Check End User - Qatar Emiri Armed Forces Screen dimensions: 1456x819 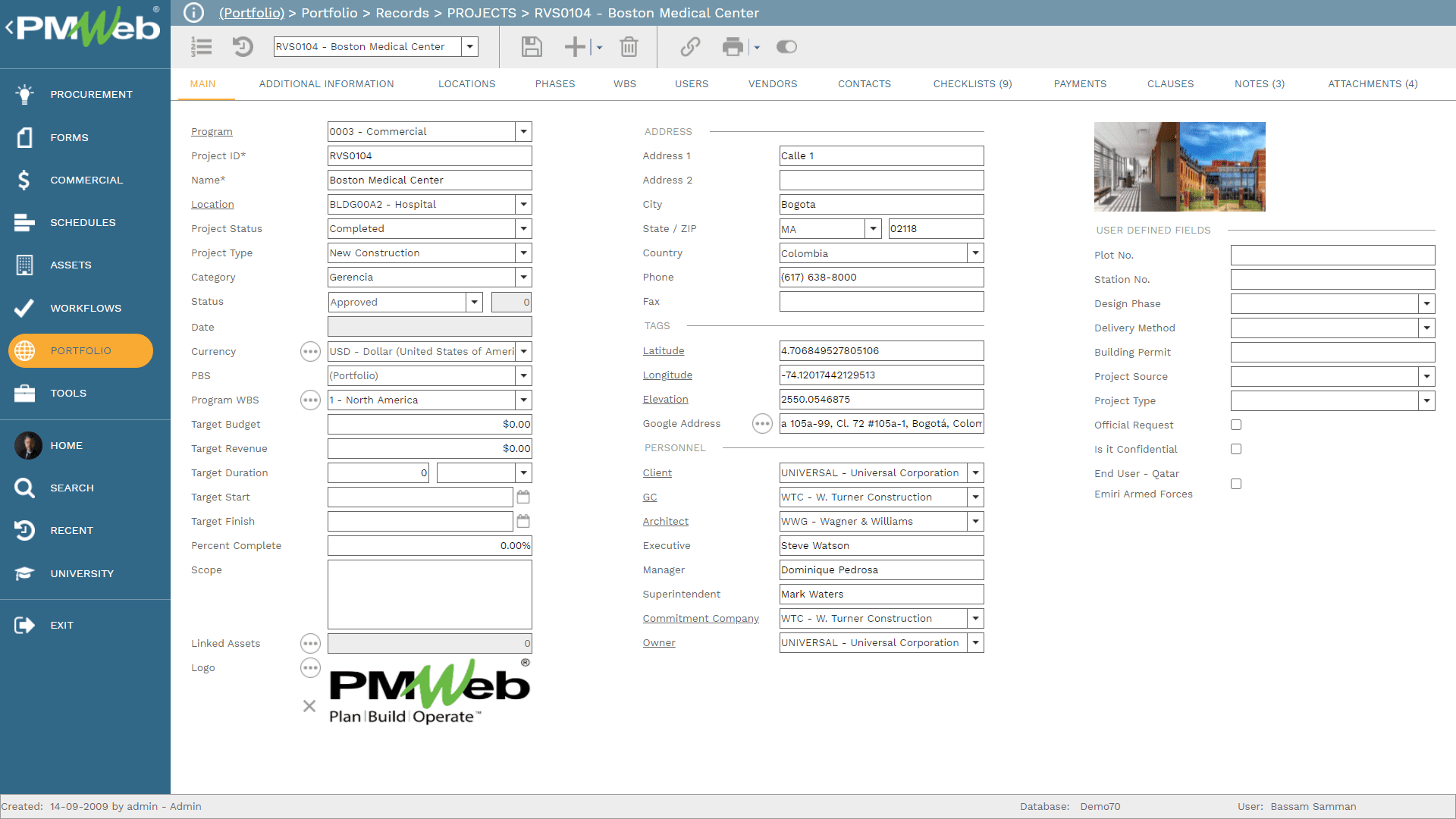pyautogui.click(x=1236, y=484)
